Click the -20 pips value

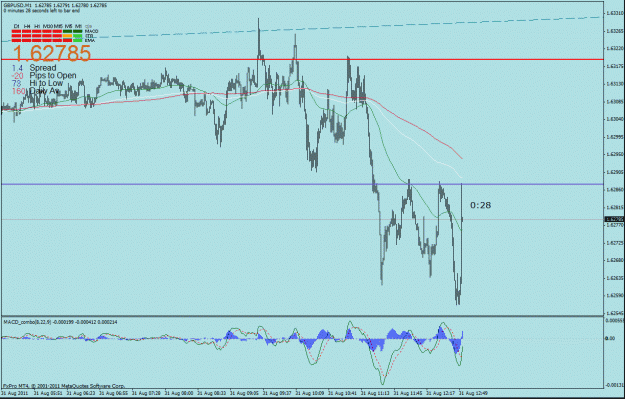tap(18, 76)
